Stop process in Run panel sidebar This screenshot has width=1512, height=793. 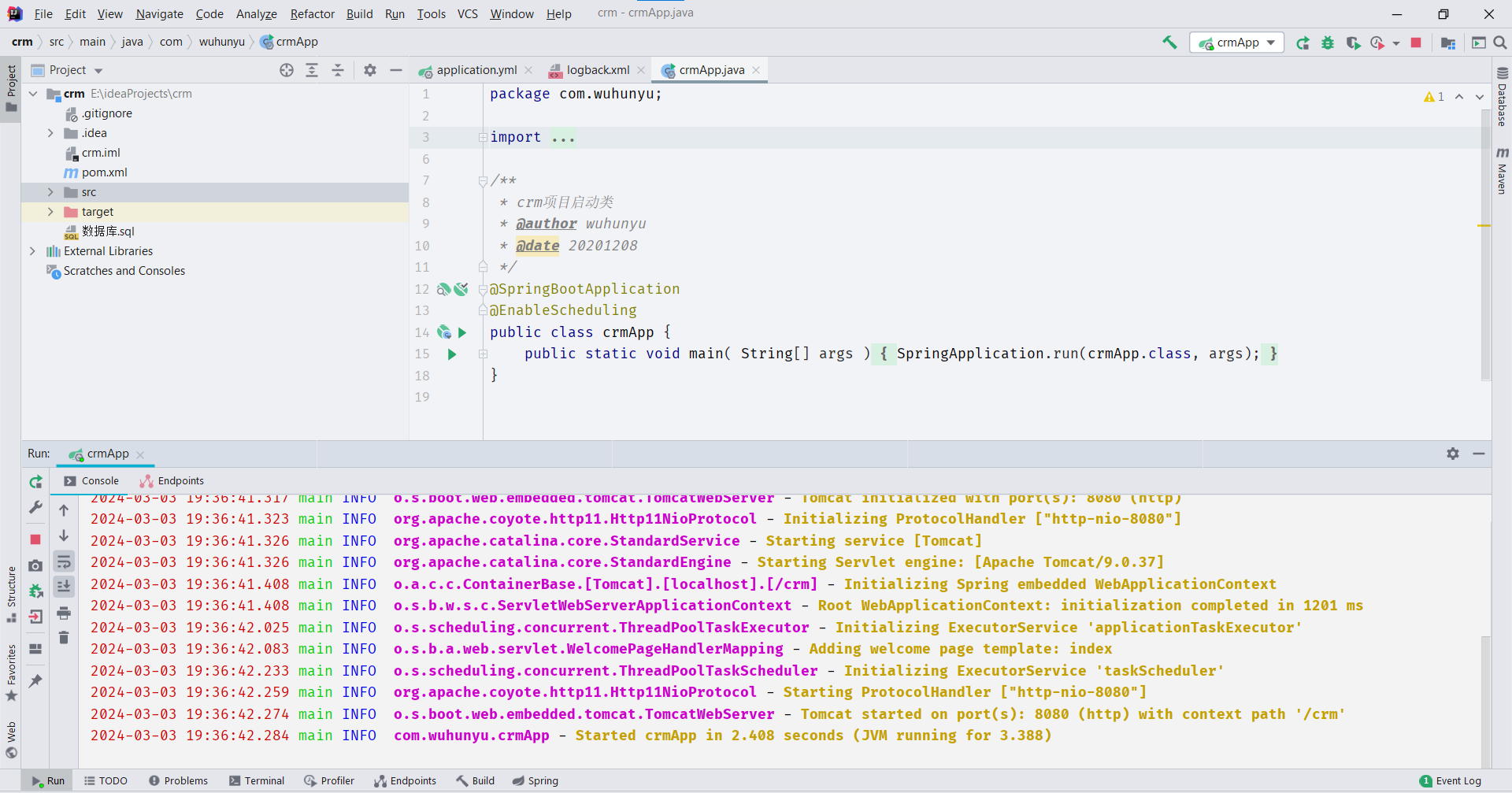tap(35, 539)
